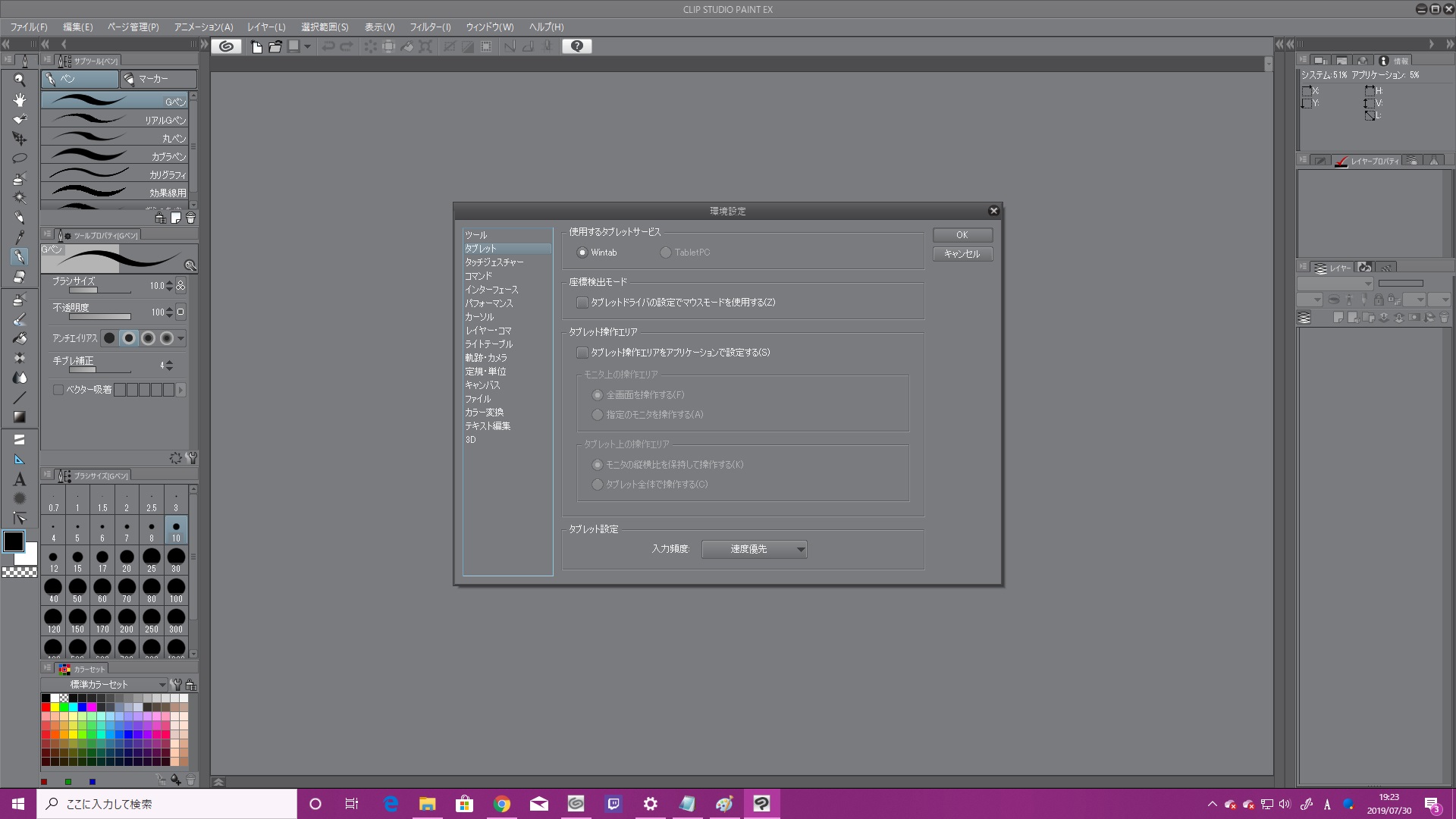1456x819 pixels.
Task: Select the lasso selection tool
Action: (20, 158)
